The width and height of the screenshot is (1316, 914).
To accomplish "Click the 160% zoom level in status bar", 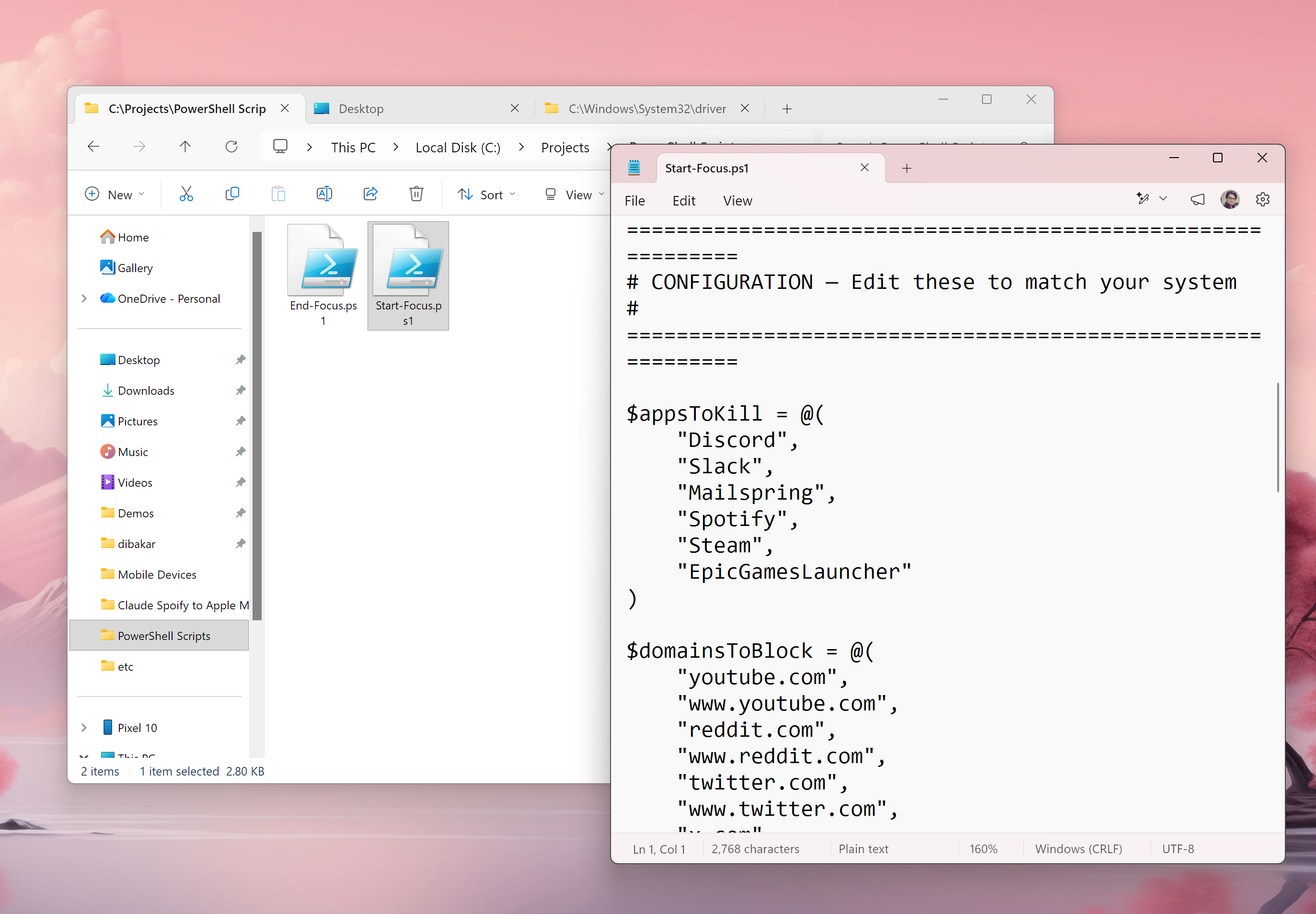I will 983,849.
